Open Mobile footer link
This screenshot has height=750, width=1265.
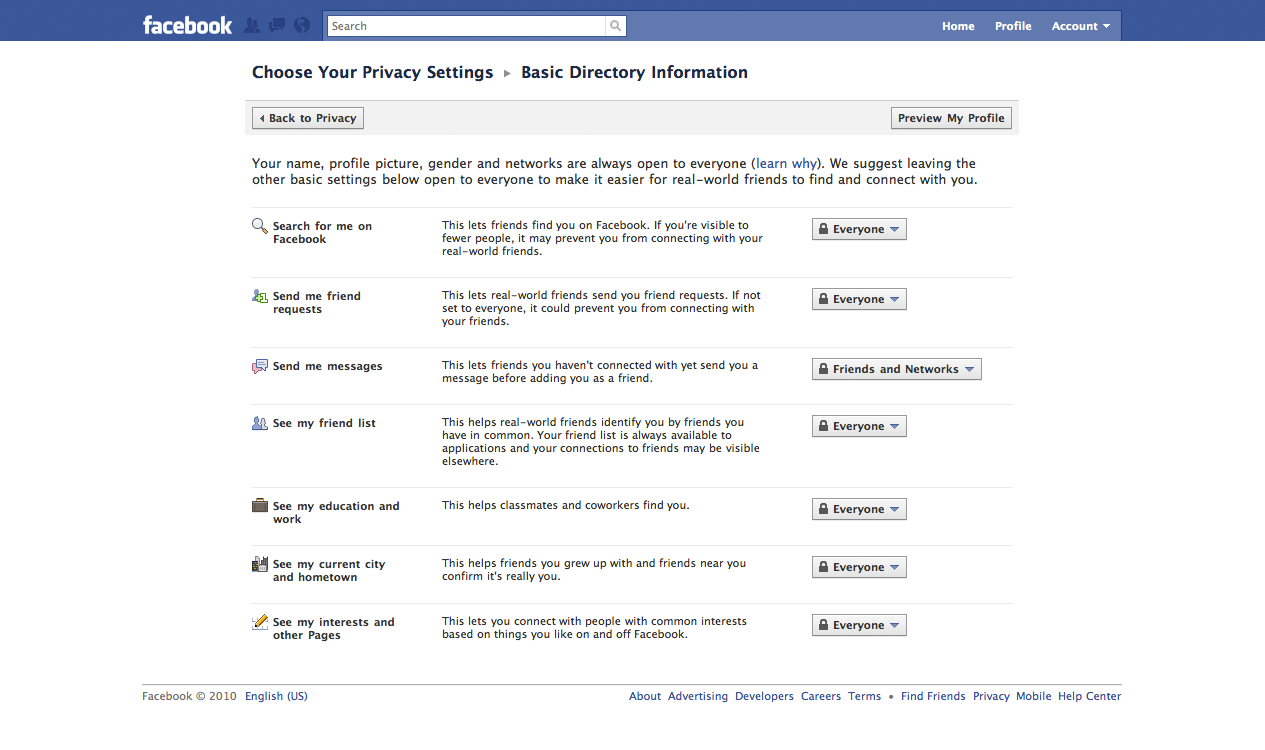click(1034, 696)
